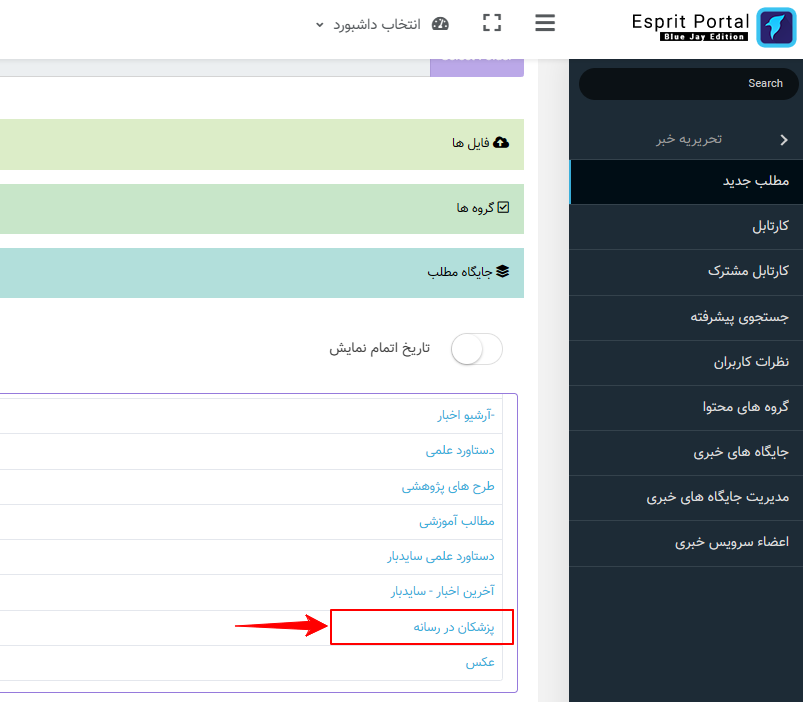The width and height of the screenshot is (803, 702).
Task: Click the Esprit Portal blue jay logo
Action: tap(776, 27)
